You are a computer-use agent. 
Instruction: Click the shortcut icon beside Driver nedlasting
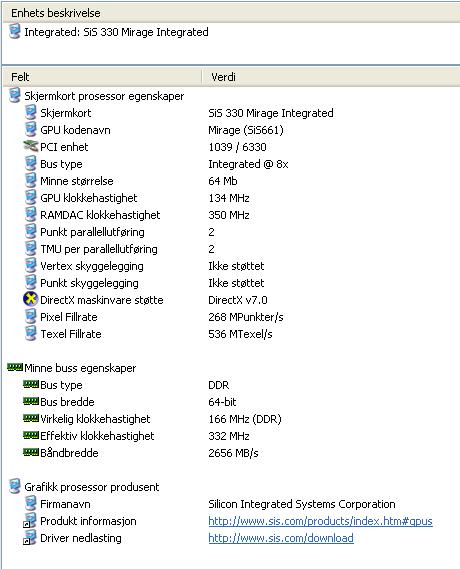click(30, 537)
